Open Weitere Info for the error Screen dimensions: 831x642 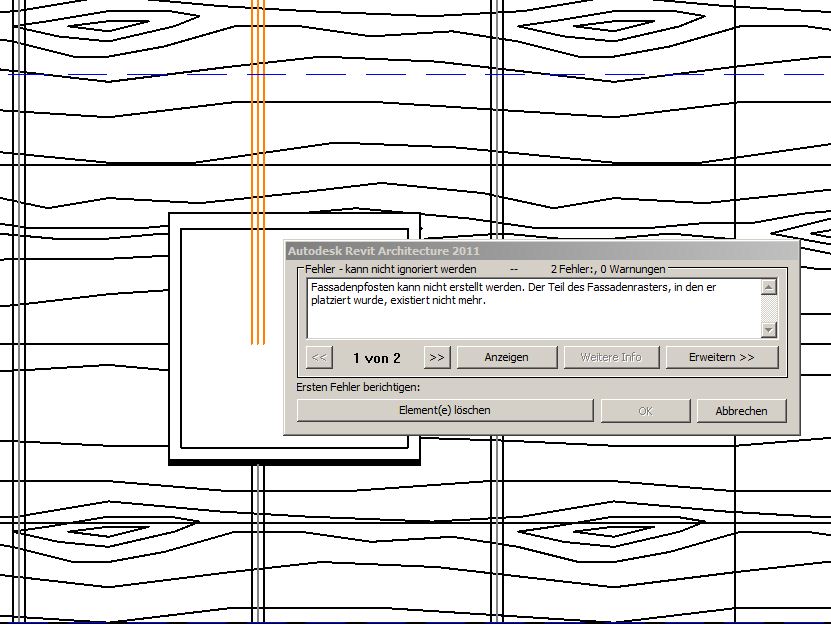click(611, 357)
